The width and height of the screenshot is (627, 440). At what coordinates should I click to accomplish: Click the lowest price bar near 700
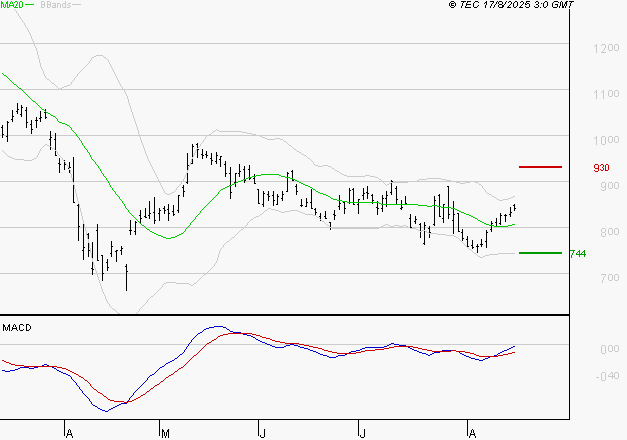(x=127, y=277)
